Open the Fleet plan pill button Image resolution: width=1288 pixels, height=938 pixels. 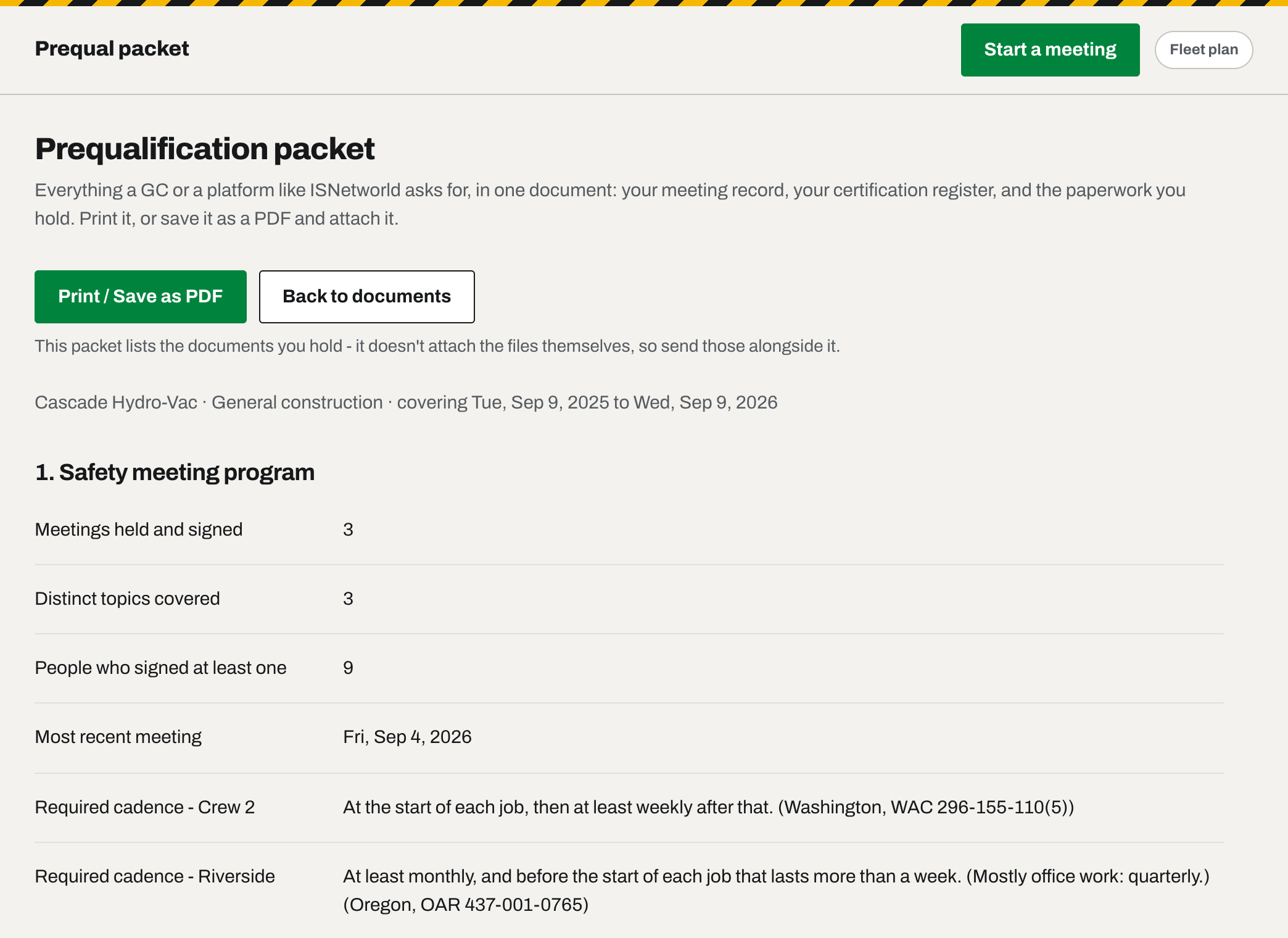(1203, 50)
